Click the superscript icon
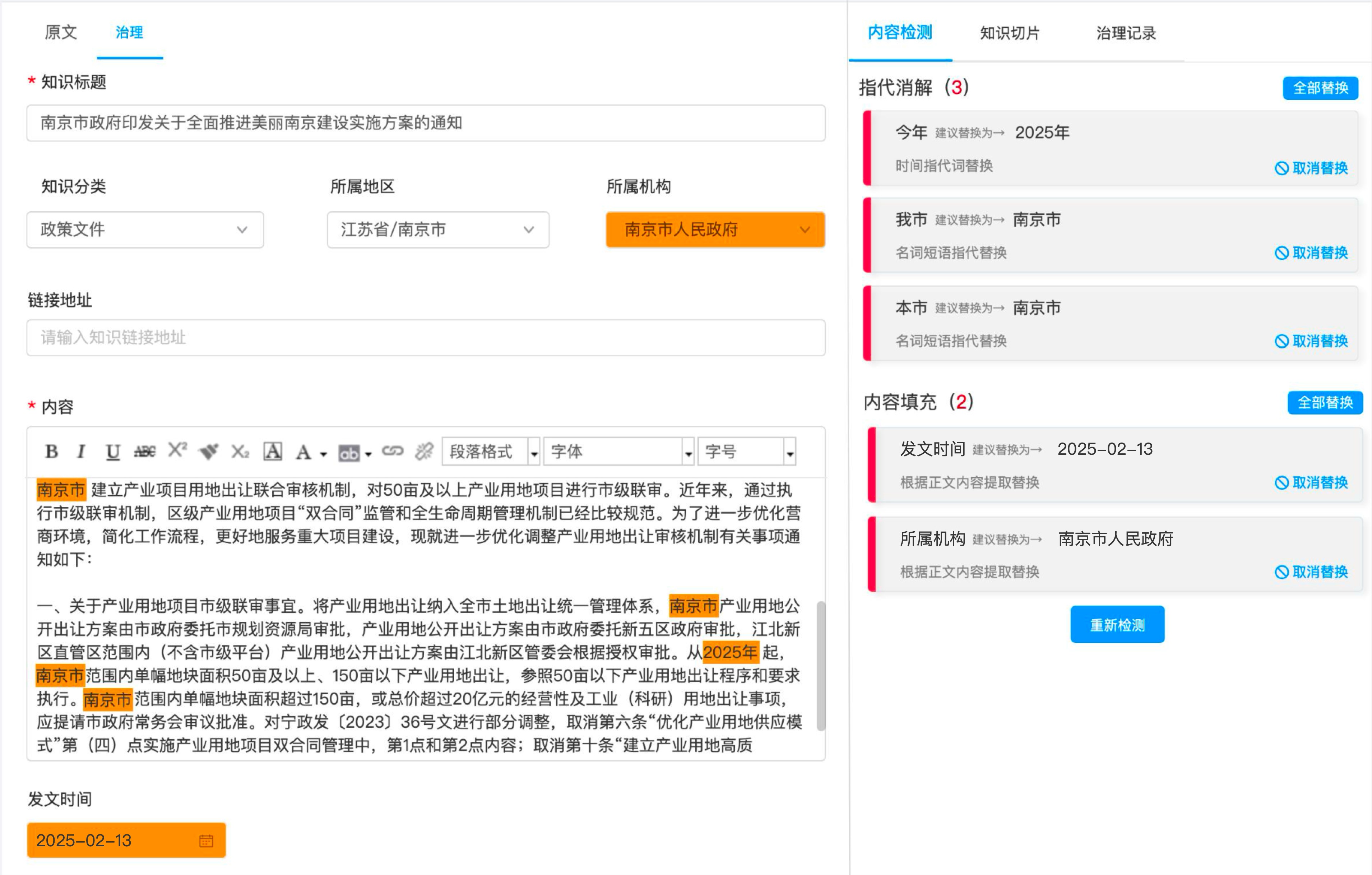Image resolution: width=1372 pixels, height=875 pixels. pos(177,450)
